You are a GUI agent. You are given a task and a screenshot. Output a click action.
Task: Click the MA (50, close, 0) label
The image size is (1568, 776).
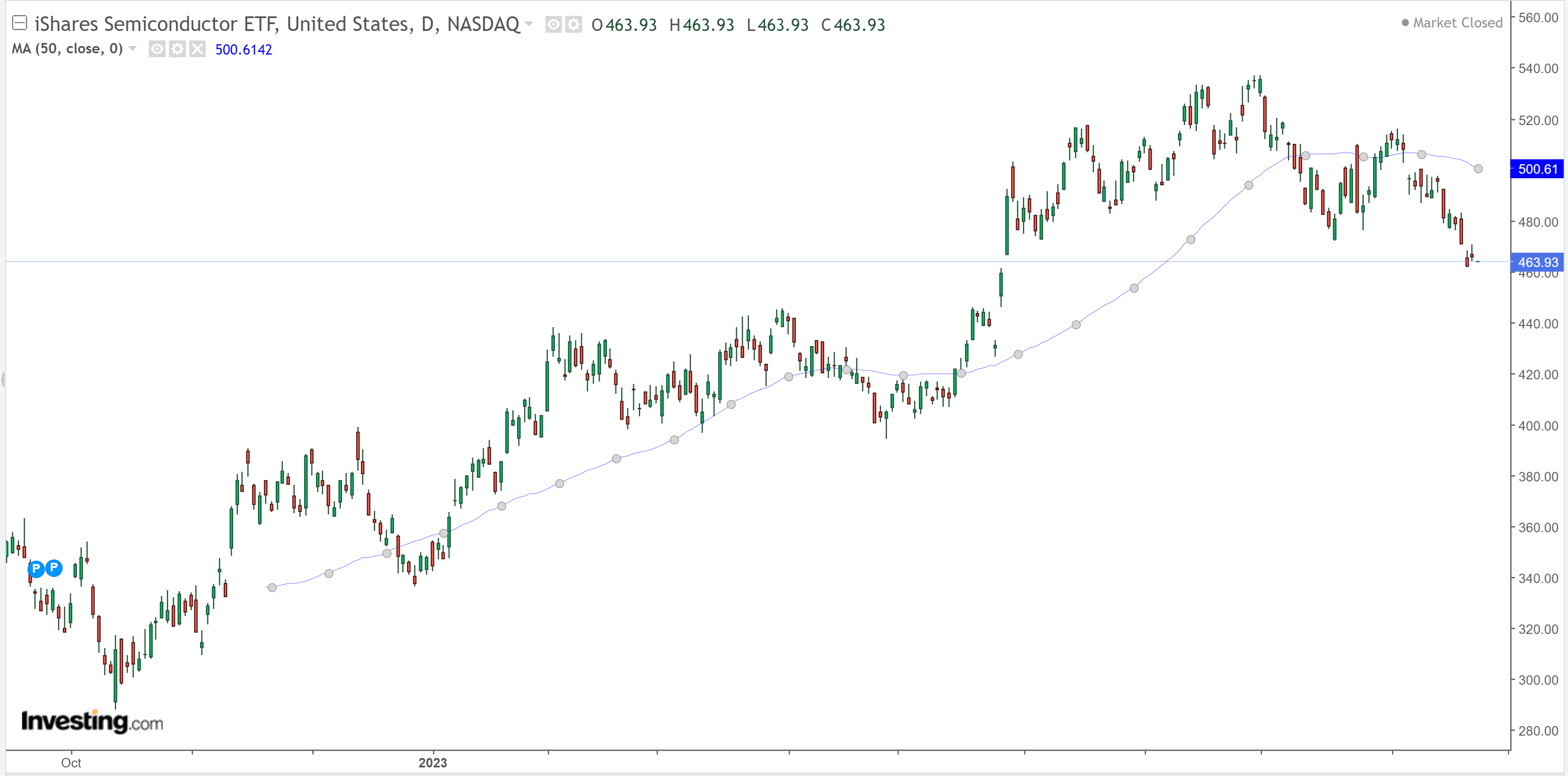67,49
